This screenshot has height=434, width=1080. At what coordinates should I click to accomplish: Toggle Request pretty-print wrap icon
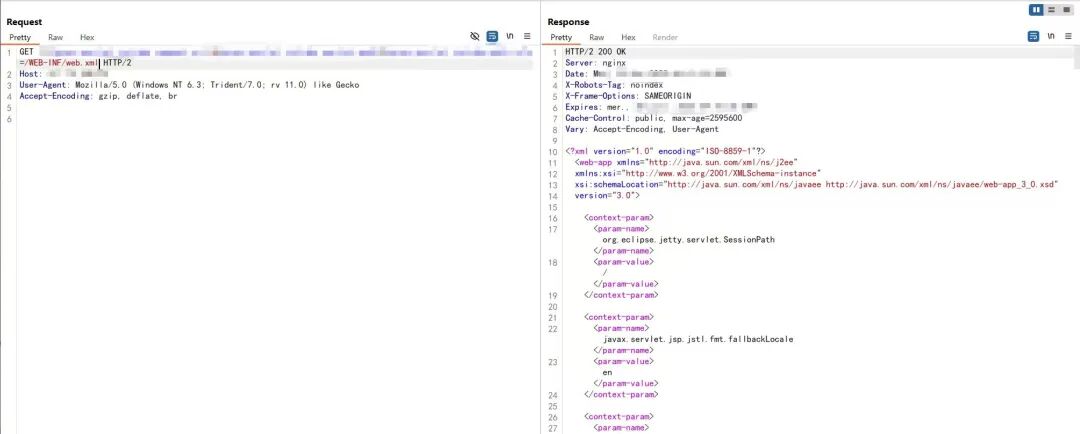point(492,36)
